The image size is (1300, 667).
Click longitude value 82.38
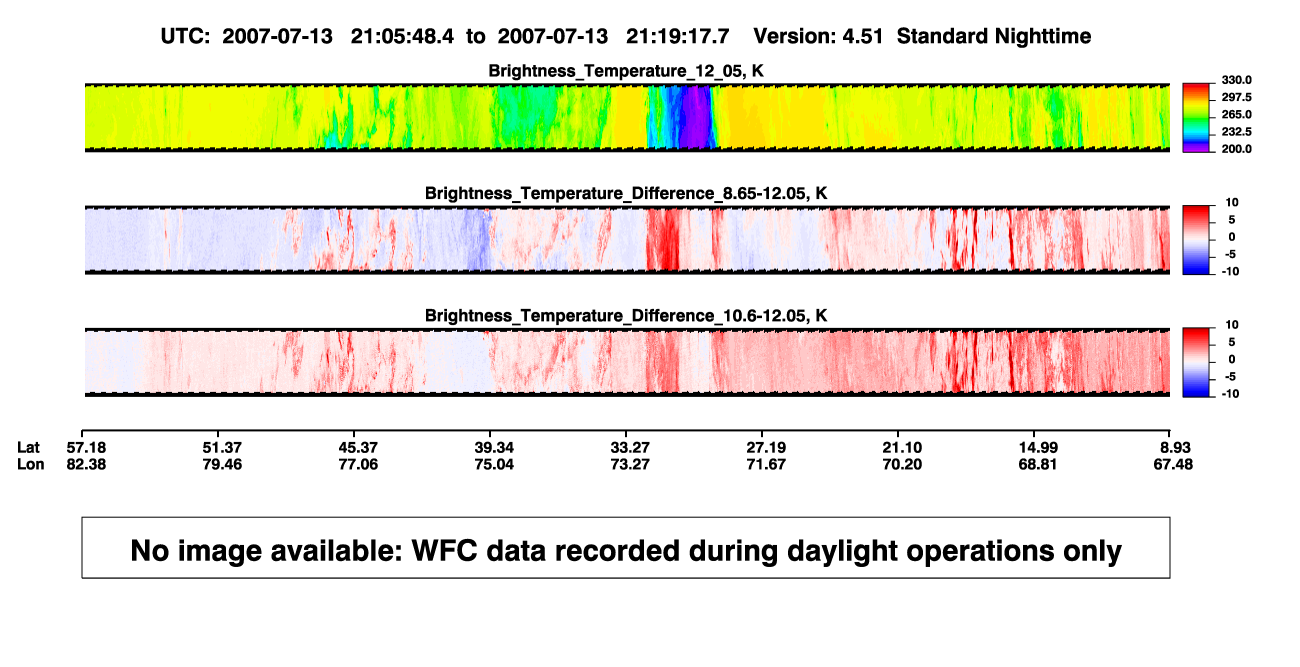[x=86, y=464]
